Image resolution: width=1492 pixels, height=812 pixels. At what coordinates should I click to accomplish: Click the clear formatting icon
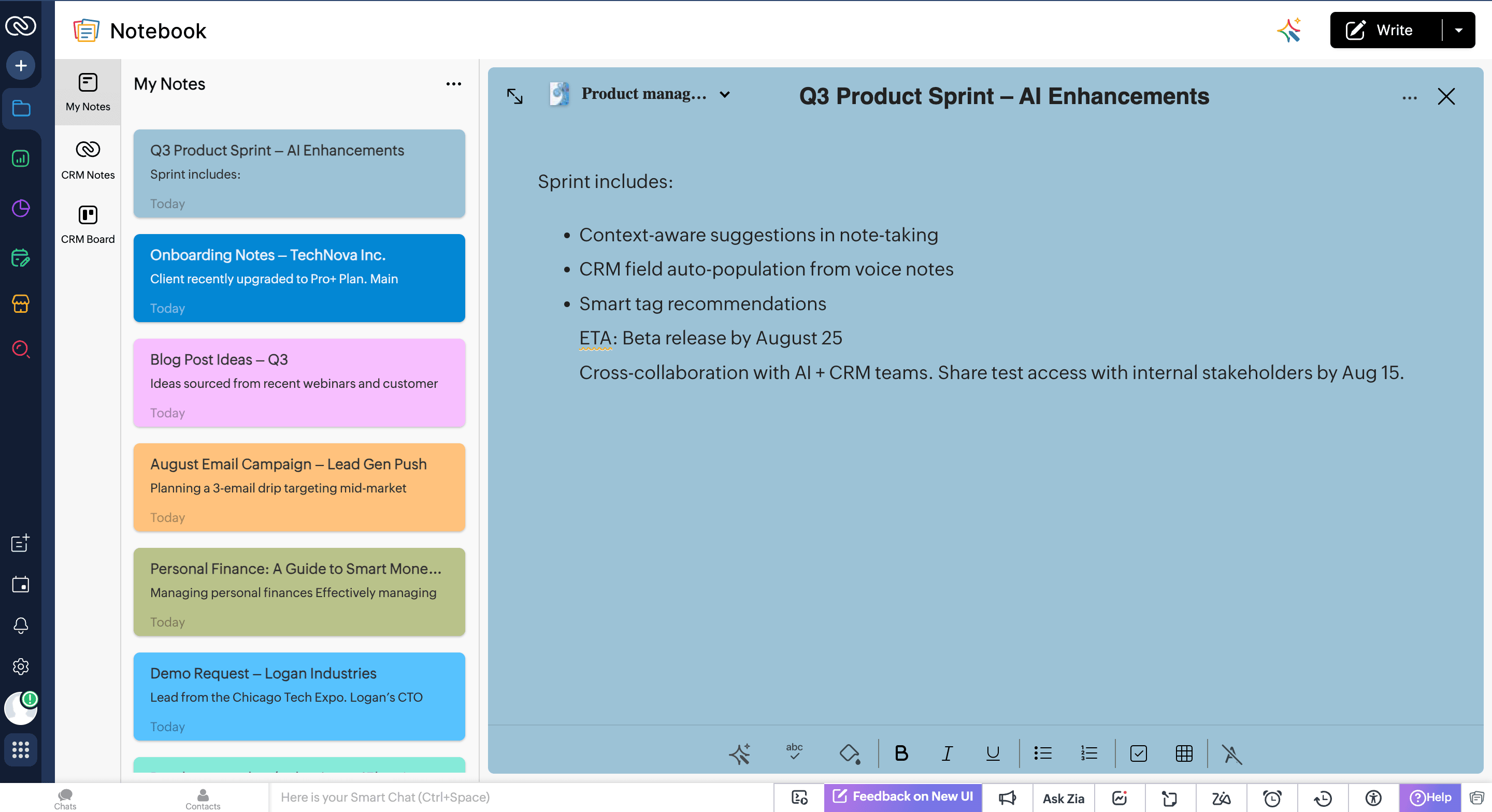(1231, 753)
